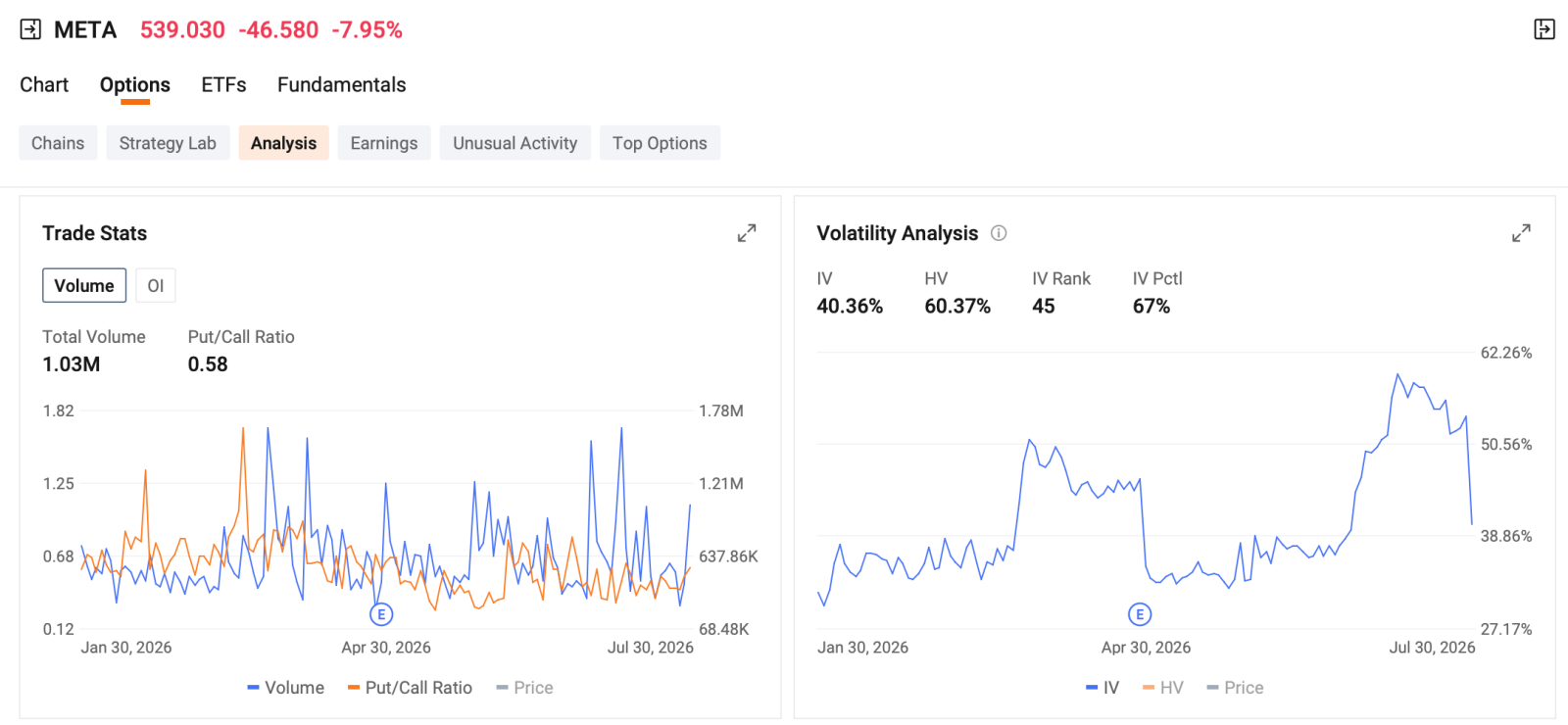This screenshot has height=725, width=1568.
Task: Toggle the IV series in volatility legend
Action: (x=1102, y=688)
